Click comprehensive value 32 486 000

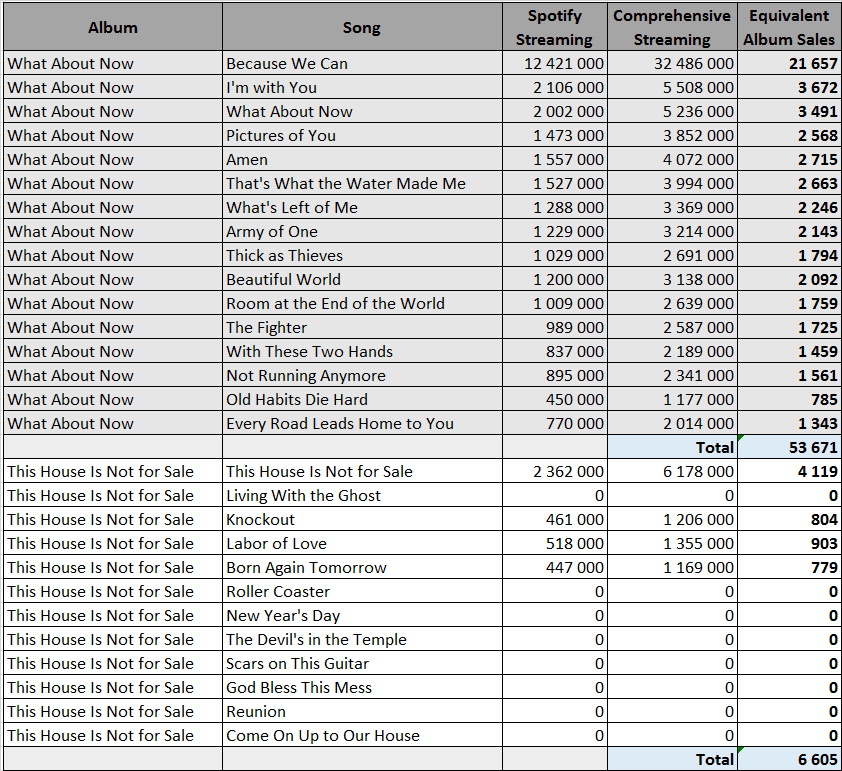click(672, 63)
